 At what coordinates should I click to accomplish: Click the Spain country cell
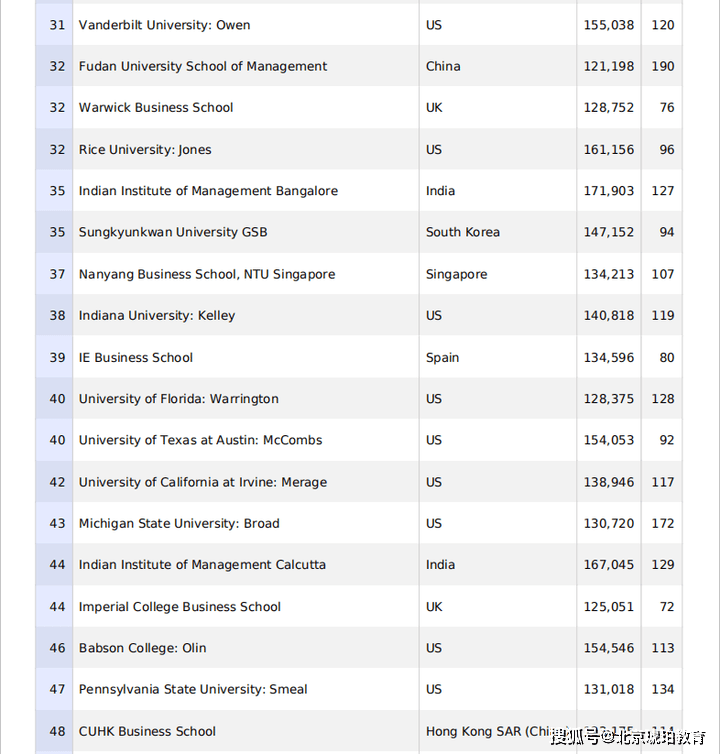tap(442, 358)
